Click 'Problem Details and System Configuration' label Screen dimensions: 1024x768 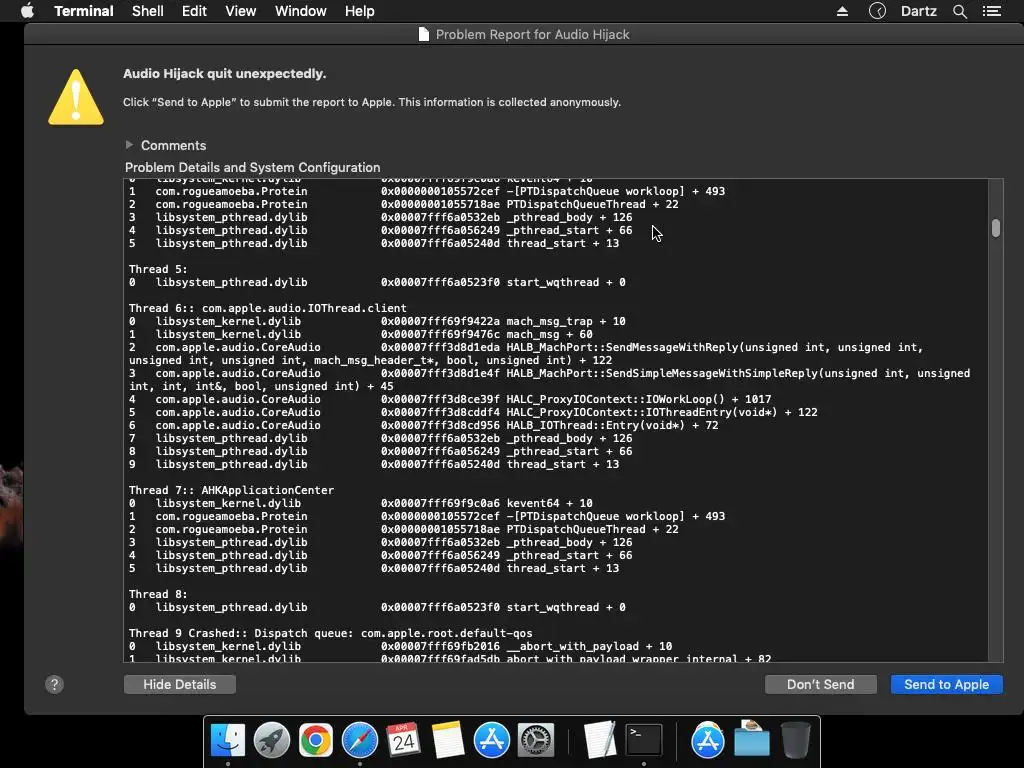pos(252,167)
